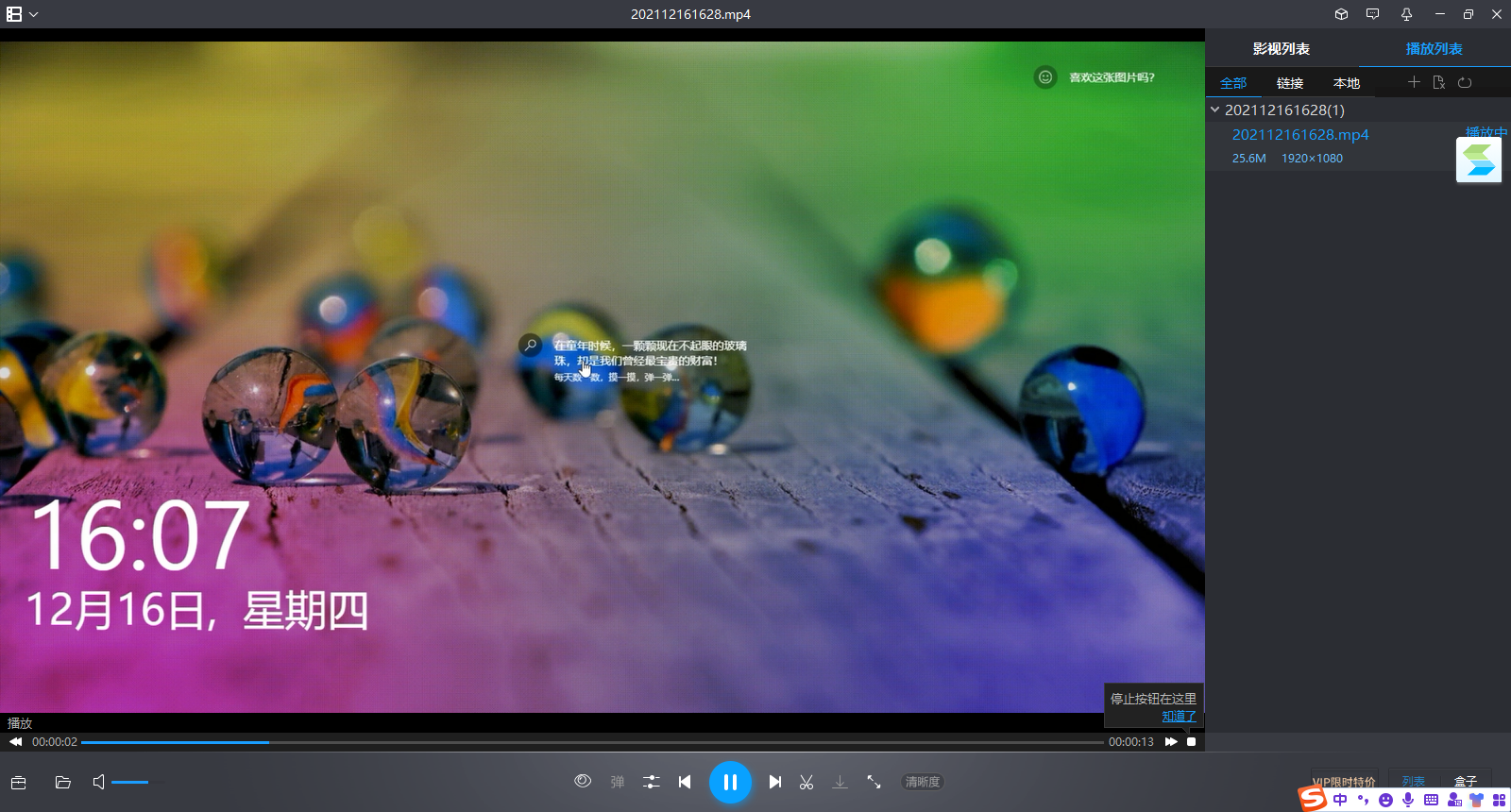Click the volume slider
The image size is (1511, 812).
click(x=132, y=782)
